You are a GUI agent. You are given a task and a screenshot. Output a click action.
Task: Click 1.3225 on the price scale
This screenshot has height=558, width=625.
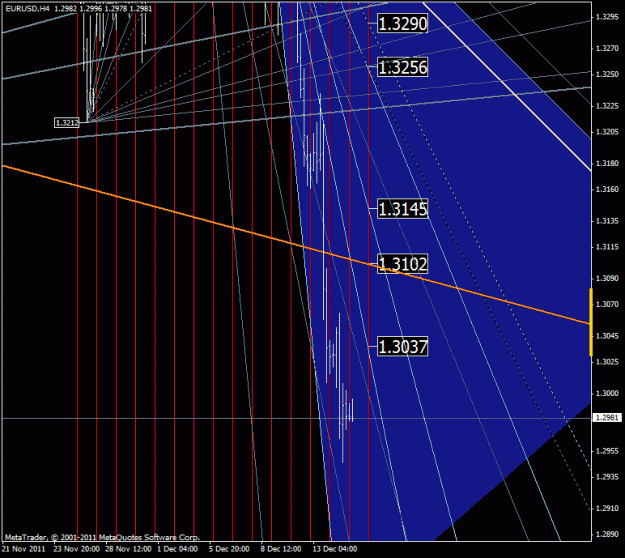607,106
